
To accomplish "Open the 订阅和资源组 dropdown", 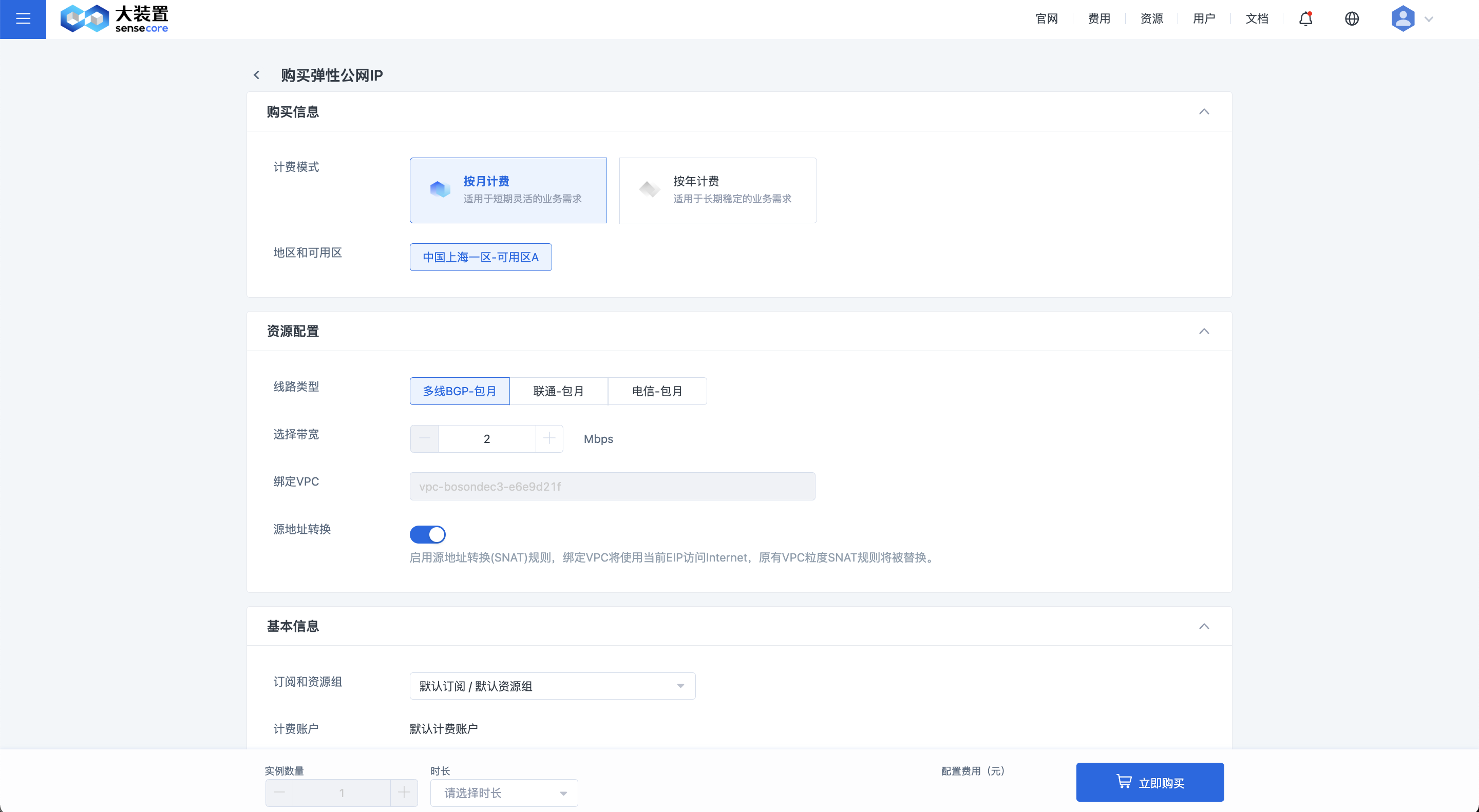I will [x=552, y=686].
